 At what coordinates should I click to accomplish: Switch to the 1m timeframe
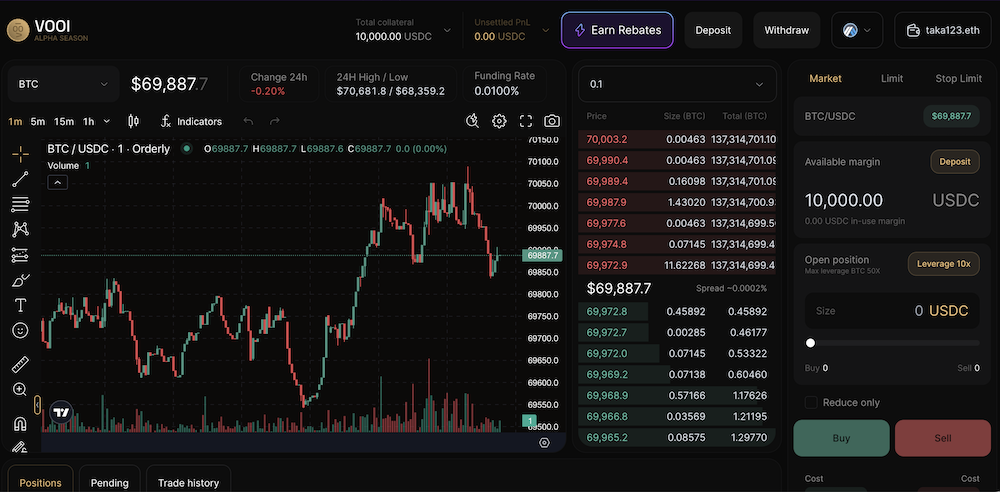(15, 121)
